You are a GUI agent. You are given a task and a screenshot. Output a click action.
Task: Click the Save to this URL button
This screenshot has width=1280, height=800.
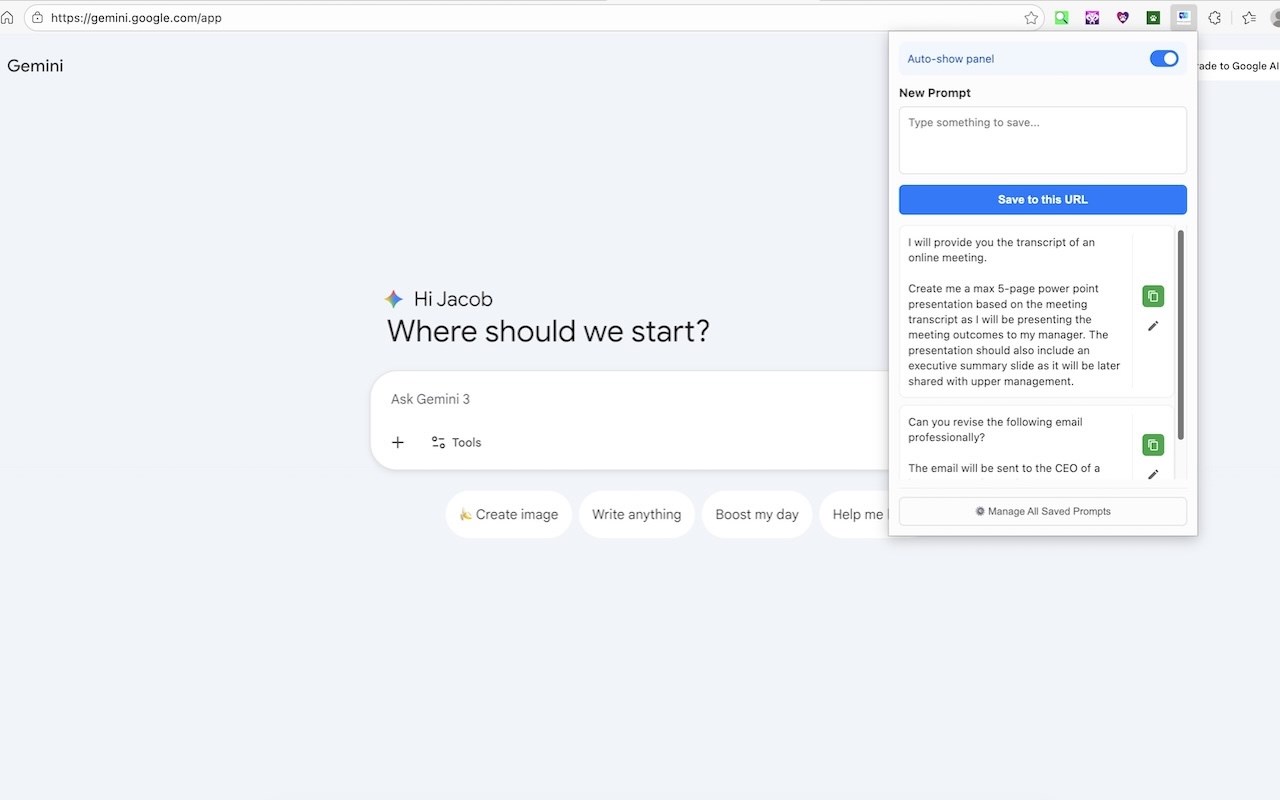tap(1043, 199)
